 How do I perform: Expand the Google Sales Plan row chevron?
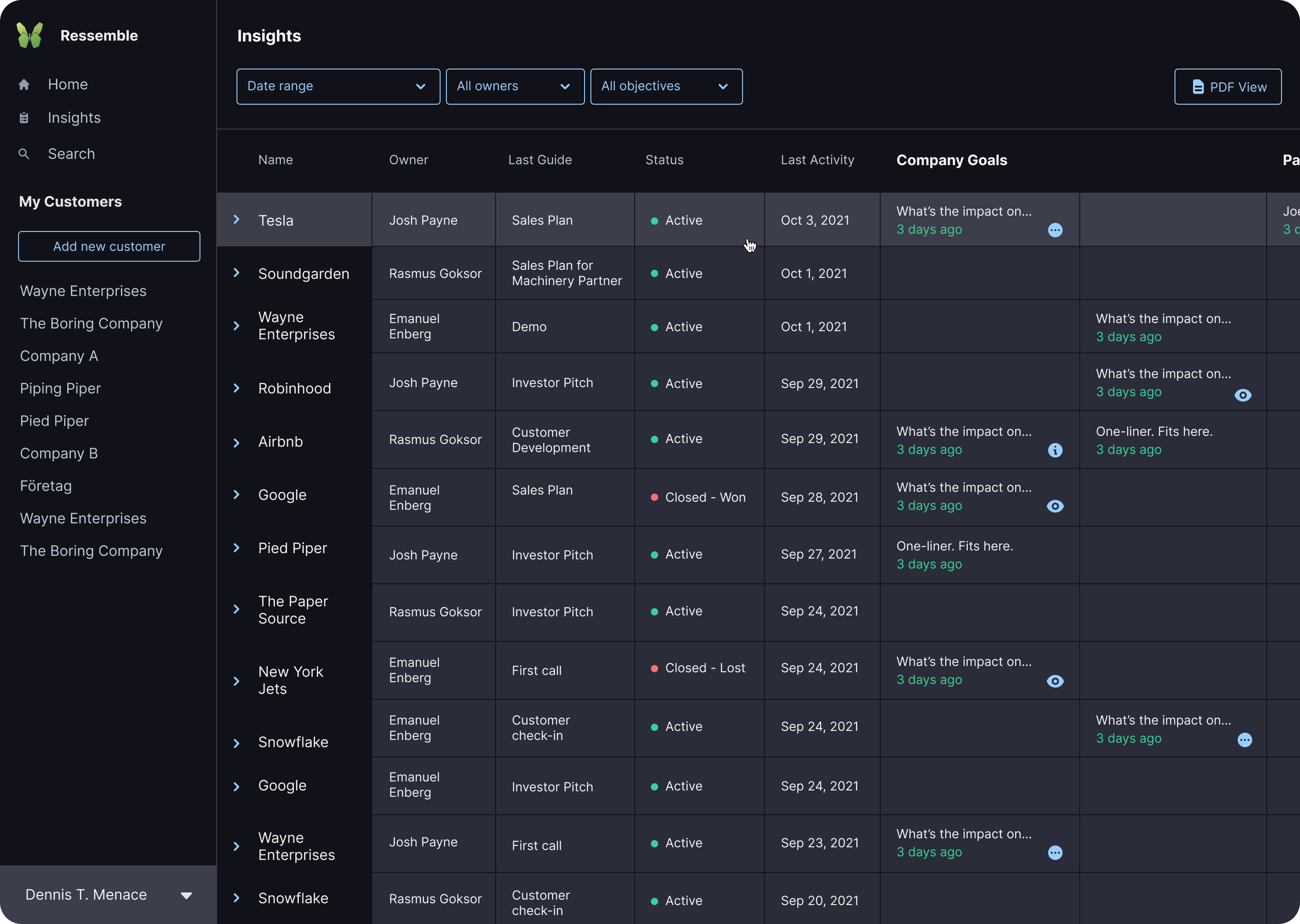tap(237, 494)
